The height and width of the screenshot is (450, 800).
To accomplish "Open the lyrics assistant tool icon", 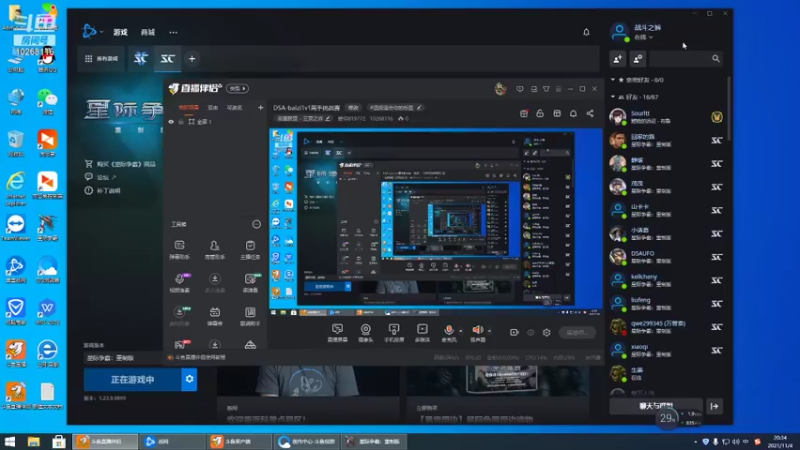I will coord(250,315).
